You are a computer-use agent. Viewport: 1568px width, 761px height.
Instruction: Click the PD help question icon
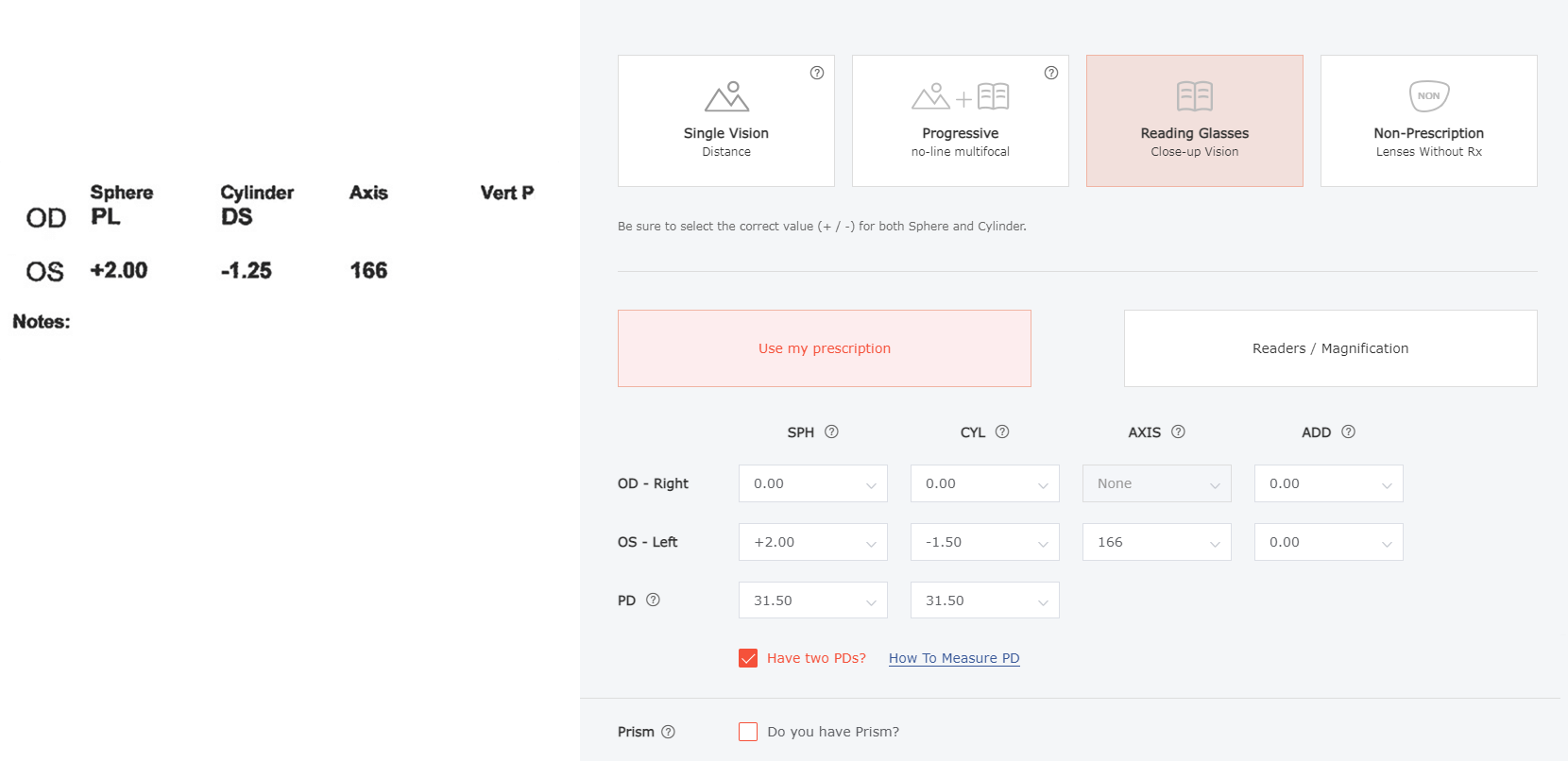(x=653, y=600)
